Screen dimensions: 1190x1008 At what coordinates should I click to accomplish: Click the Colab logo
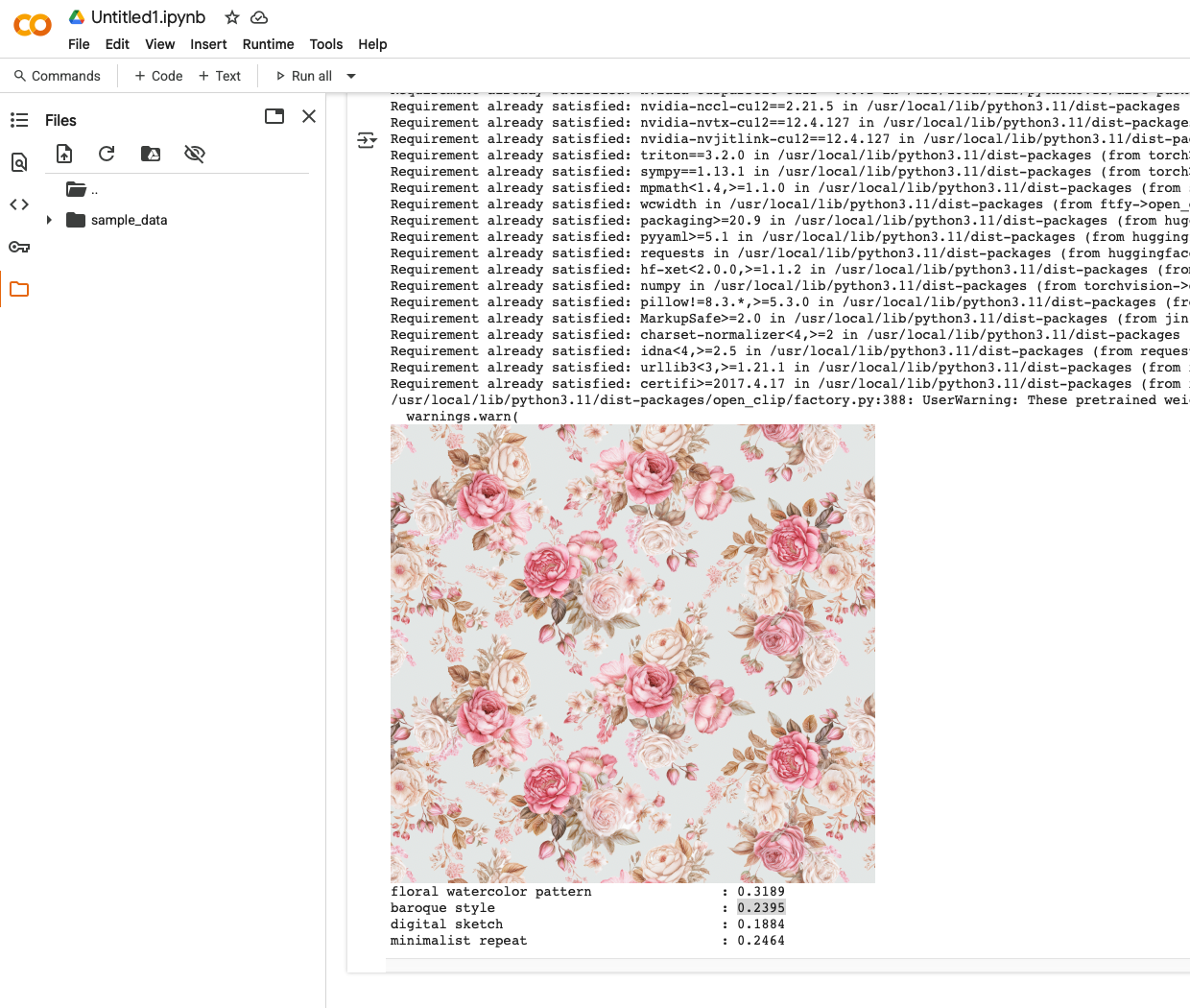[33, 26]
